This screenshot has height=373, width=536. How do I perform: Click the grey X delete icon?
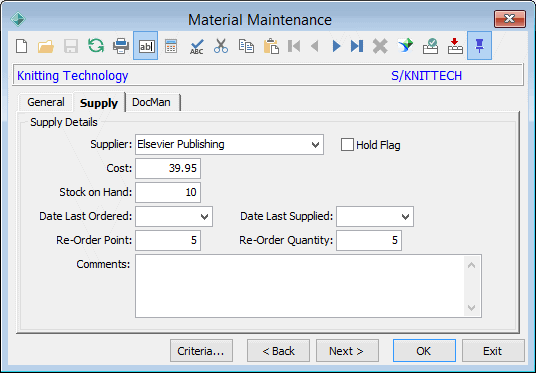380,46
